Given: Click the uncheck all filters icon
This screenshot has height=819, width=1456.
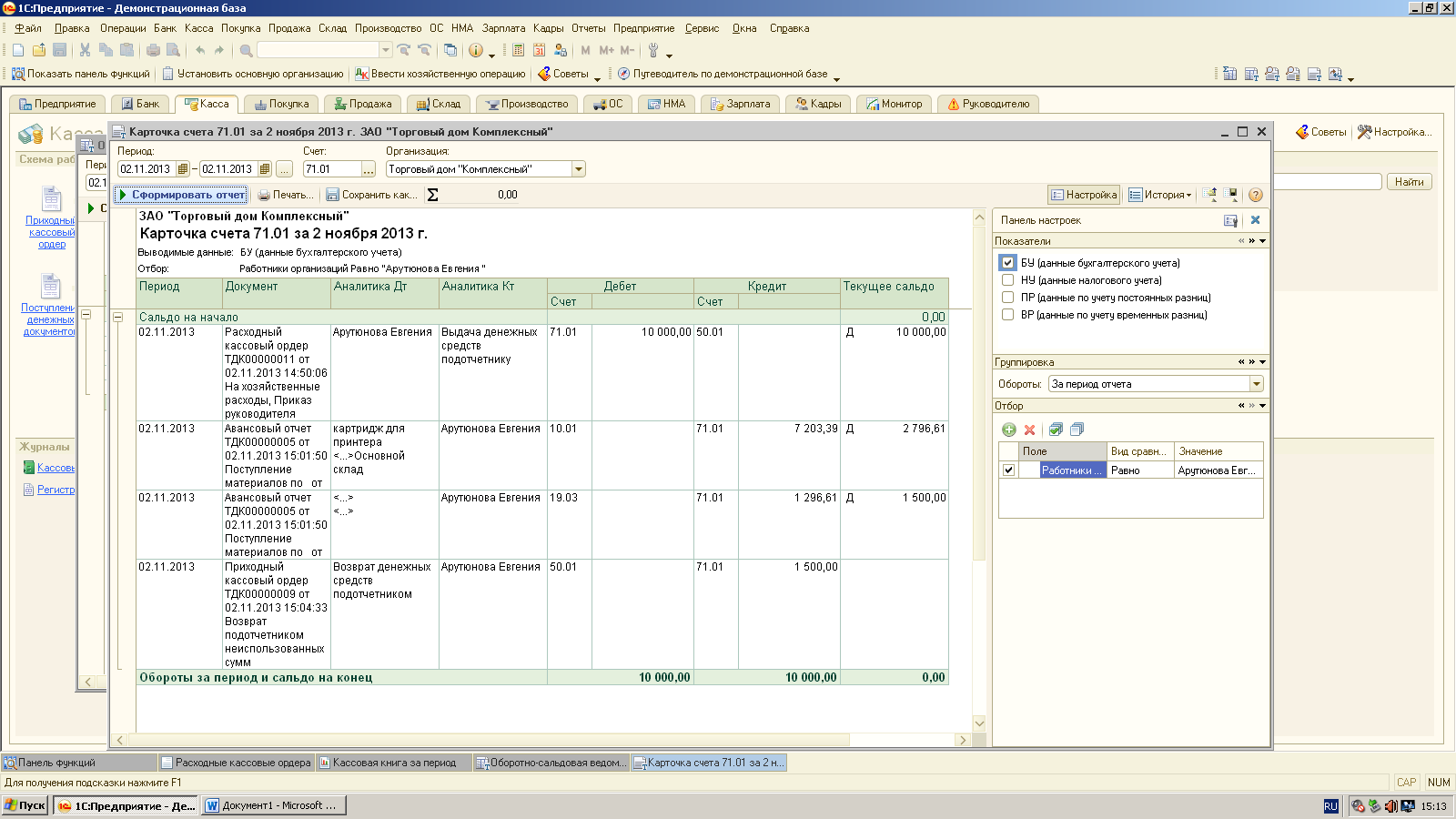Looking at the screenshot, I should 1077,430.
